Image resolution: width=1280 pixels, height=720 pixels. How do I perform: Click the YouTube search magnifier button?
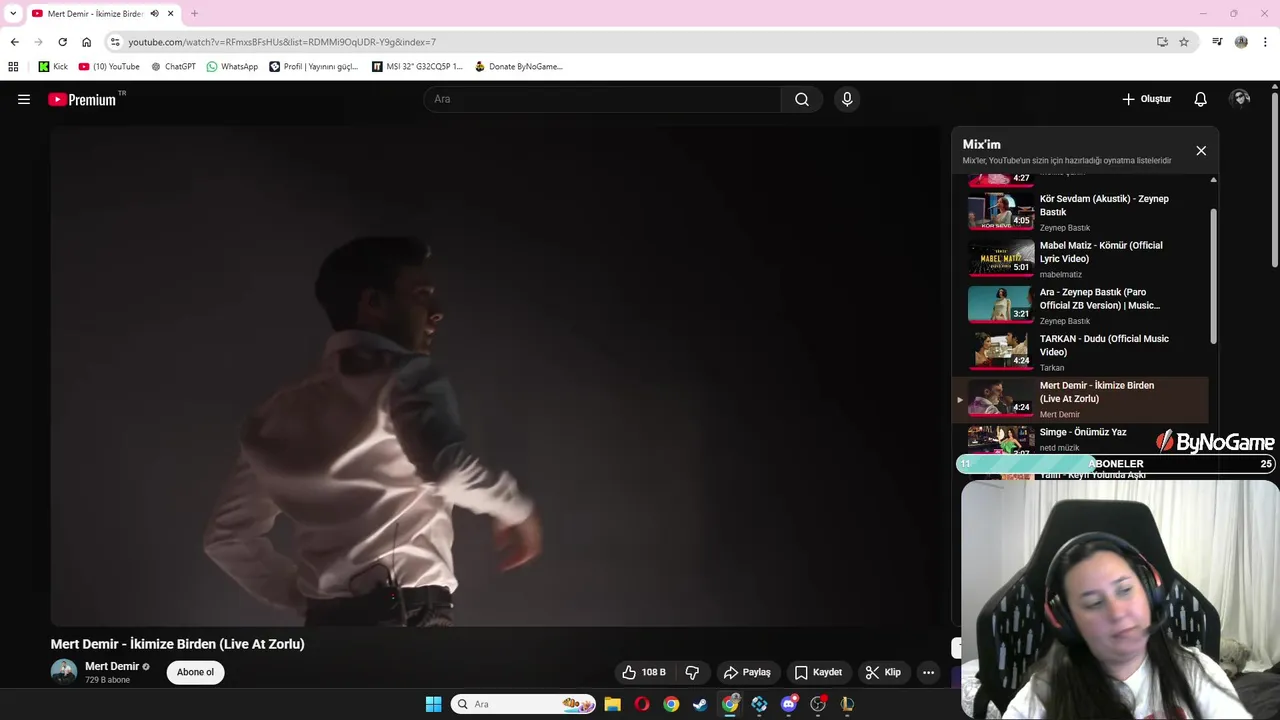(802, 99)
